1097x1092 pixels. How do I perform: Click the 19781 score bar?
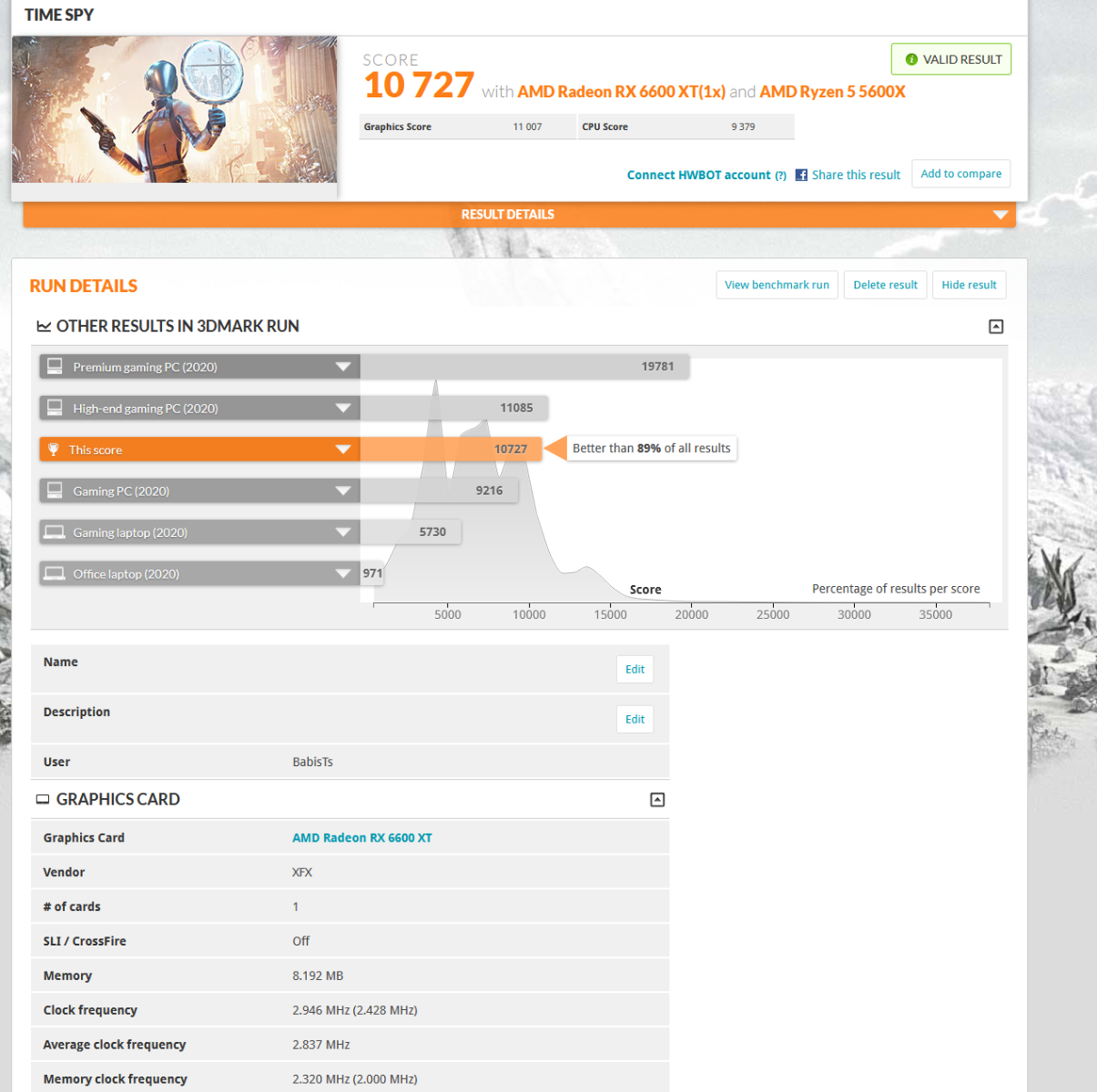tap(524, 367)
